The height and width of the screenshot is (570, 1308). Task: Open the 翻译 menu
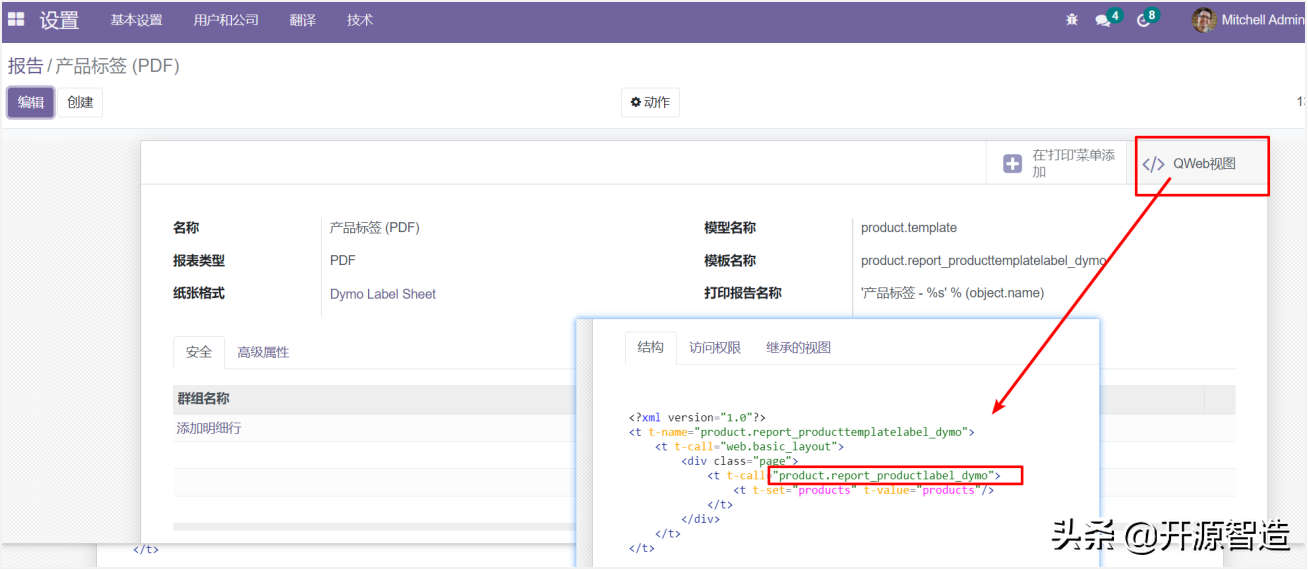[x=303, y=20]
